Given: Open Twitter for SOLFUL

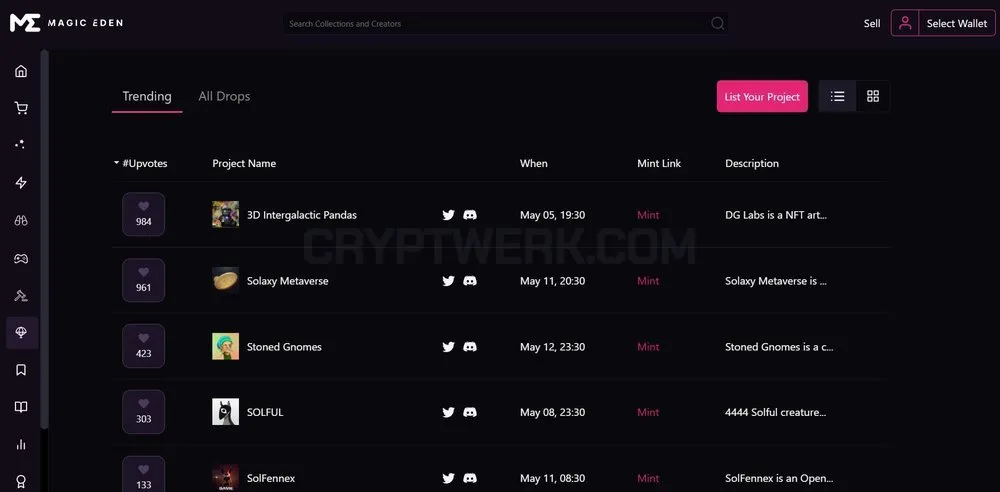Looking at the screenshot, I should pyautogui.click(x=449, y=412).
